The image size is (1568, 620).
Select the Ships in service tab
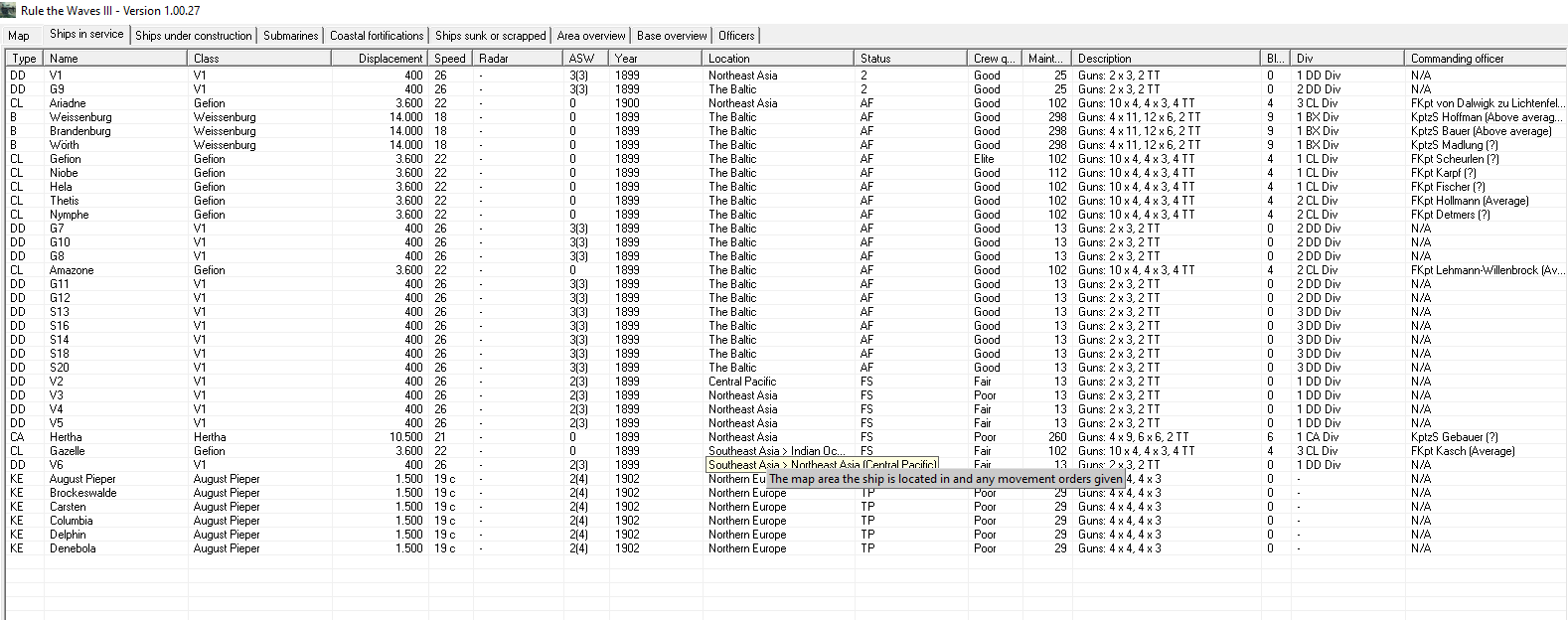[86, 34]
